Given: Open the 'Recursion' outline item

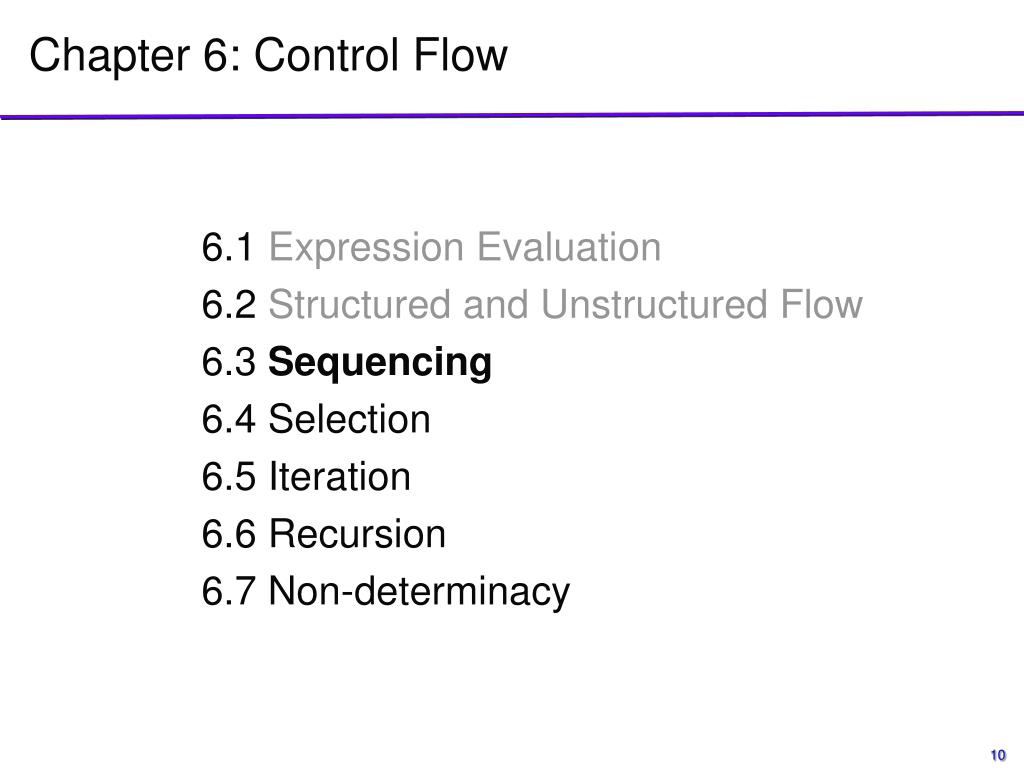Looking at the screenshot, I should 357,534.
